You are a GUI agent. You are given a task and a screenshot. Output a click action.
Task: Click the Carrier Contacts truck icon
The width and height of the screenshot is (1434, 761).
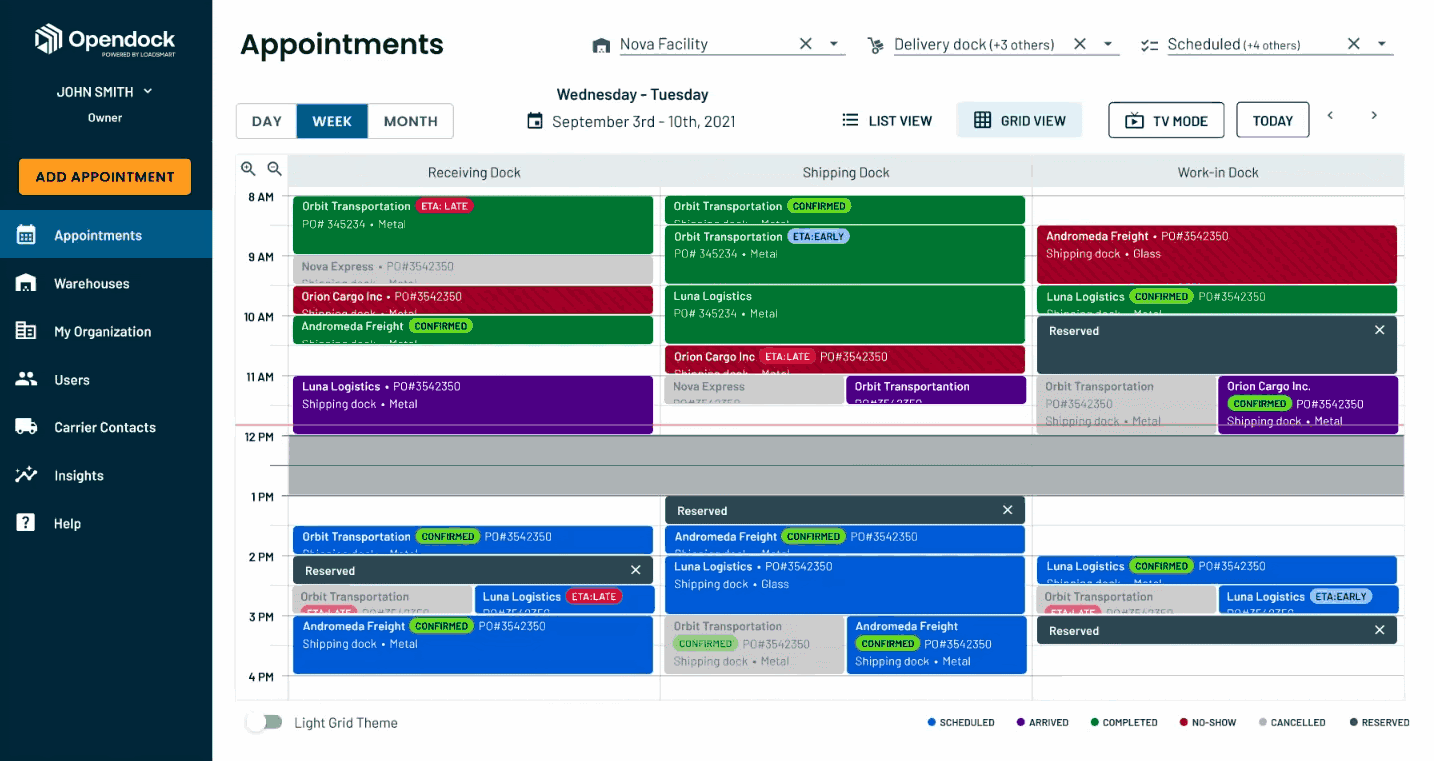click(x=26, y=427)
